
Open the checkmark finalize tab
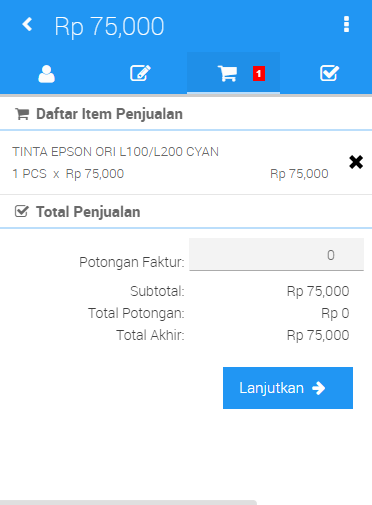(329, 73)
